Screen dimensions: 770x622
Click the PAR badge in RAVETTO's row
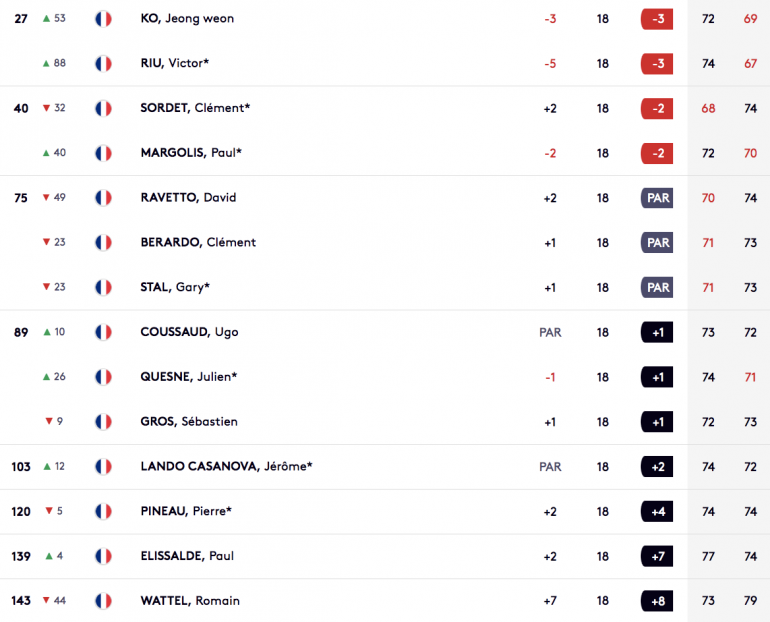(657, 198)
